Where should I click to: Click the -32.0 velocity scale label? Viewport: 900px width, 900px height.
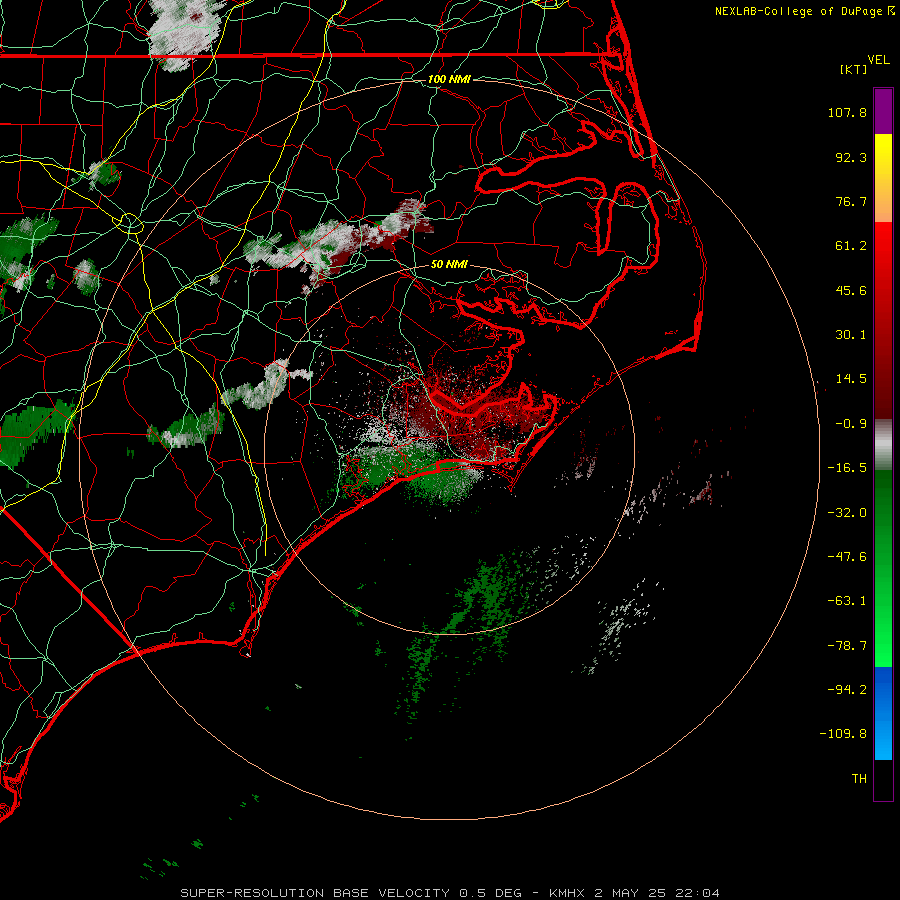[x=847, y=513]
